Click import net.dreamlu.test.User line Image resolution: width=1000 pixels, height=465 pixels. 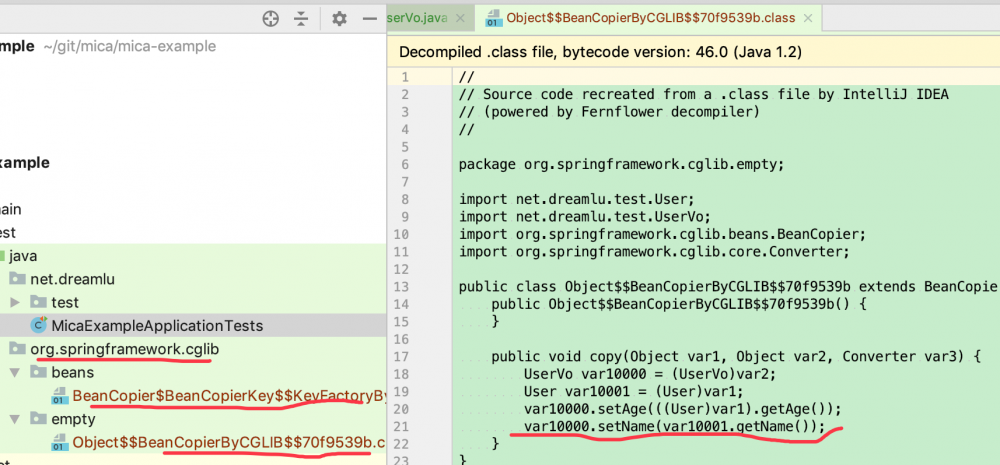pos(577,198)
